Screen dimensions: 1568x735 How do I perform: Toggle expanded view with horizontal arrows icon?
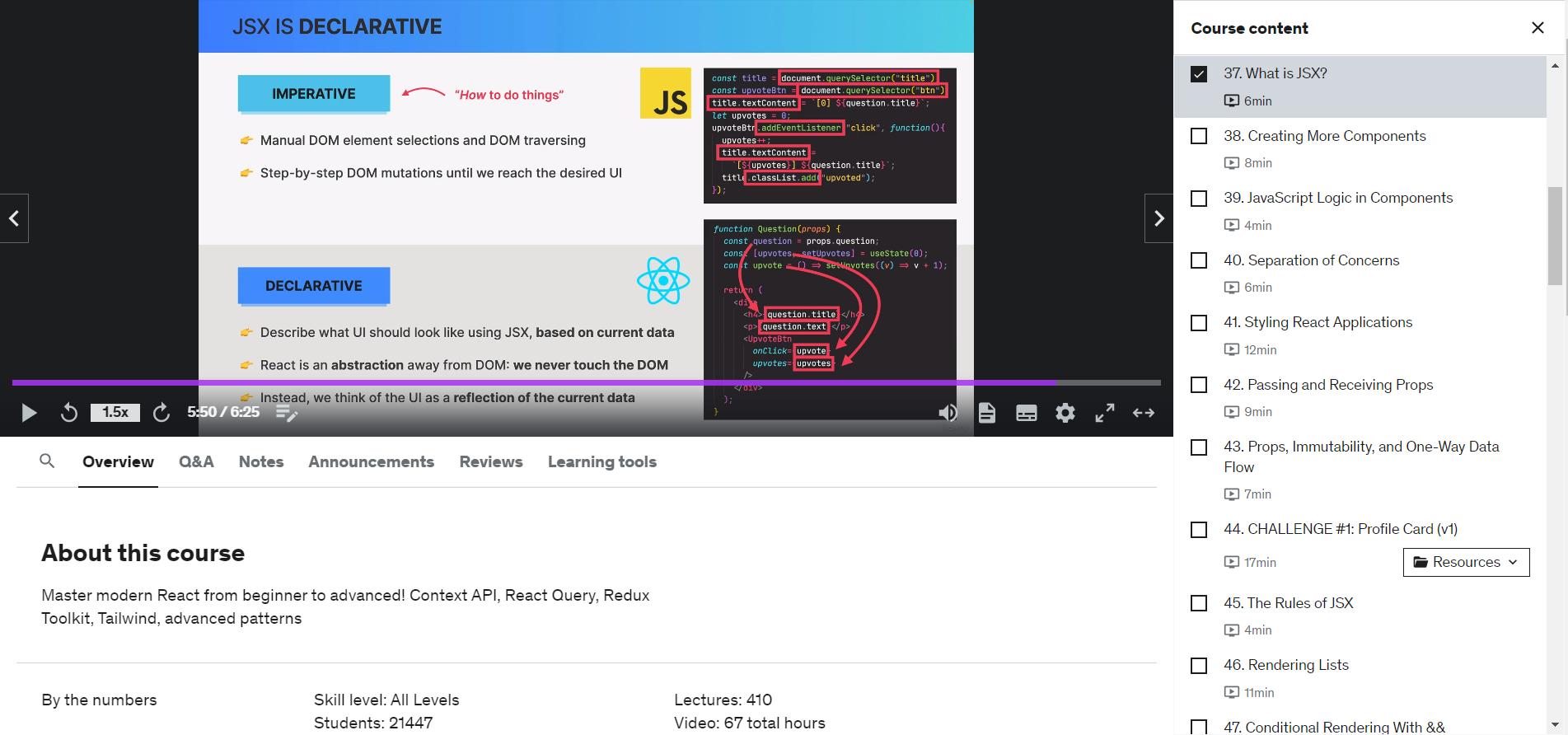[1144, 413]
